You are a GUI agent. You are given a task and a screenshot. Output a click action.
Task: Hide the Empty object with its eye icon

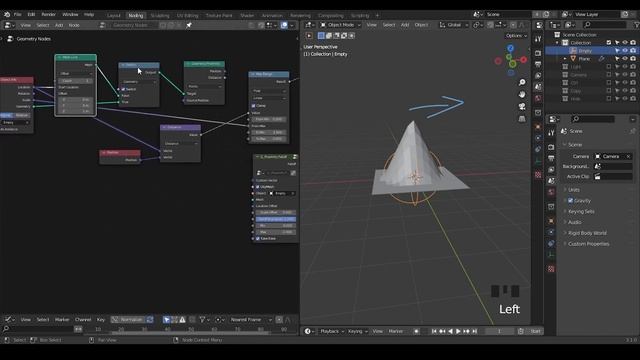[625, 51]
